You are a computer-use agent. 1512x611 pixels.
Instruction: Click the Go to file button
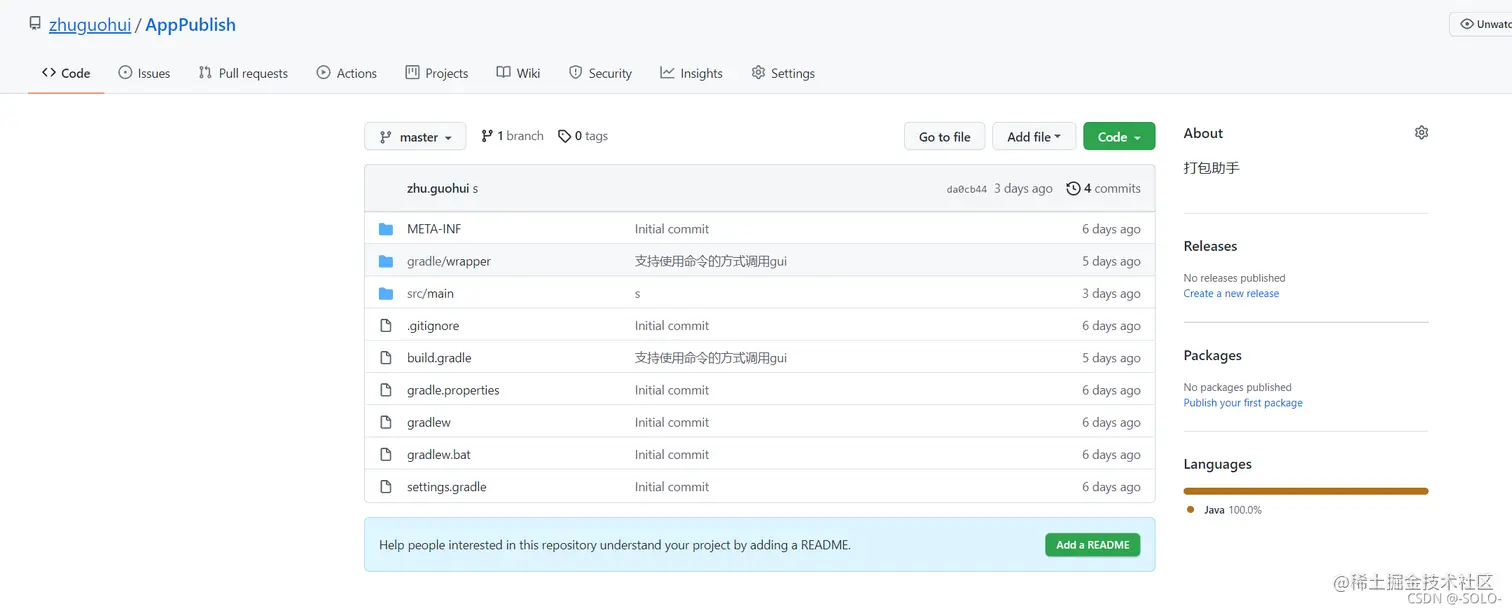point(944,137)
